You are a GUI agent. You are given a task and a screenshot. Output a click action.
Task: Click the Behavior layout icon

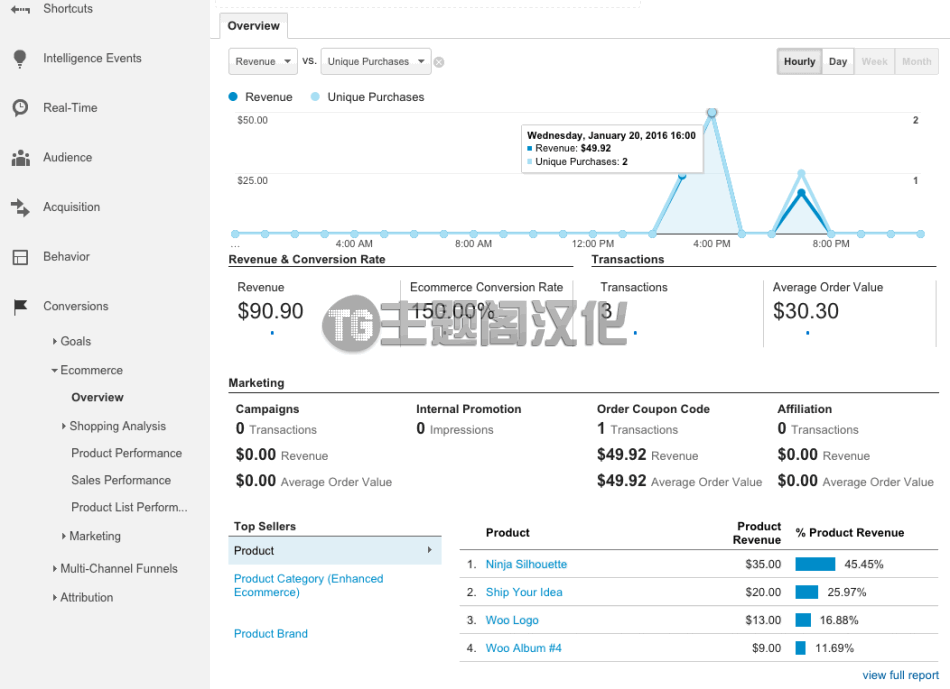coord(20,257)
